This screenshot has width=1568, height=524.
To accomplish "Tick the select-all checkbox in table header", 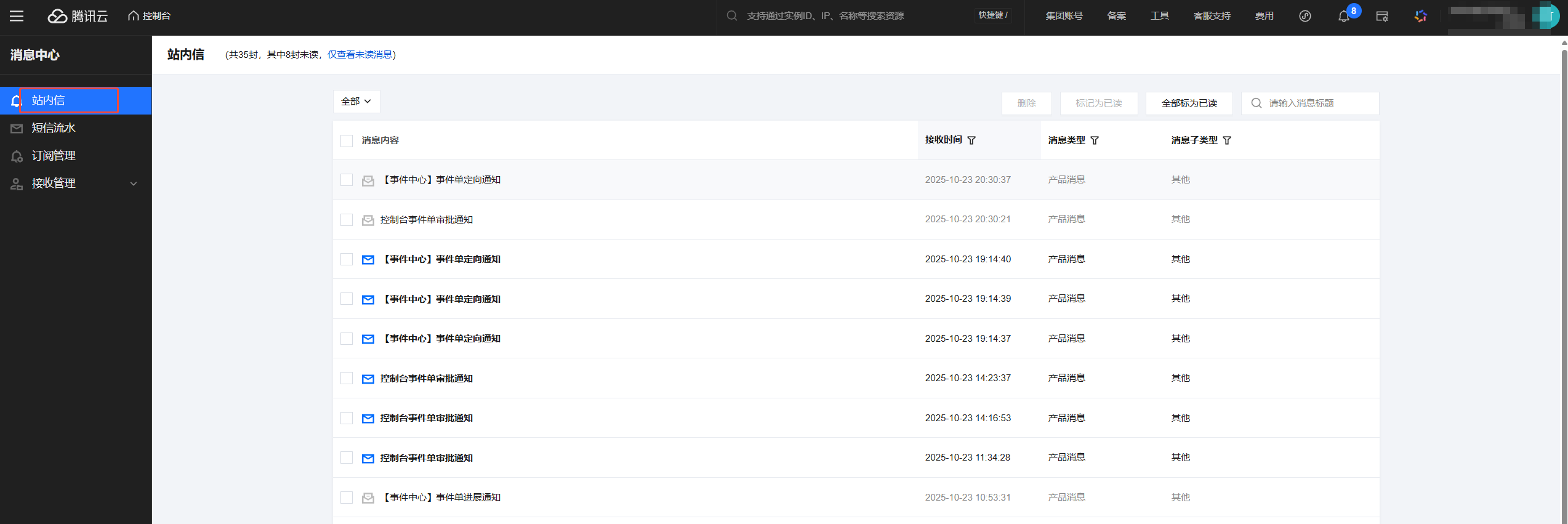I will [x=347, y=141].
